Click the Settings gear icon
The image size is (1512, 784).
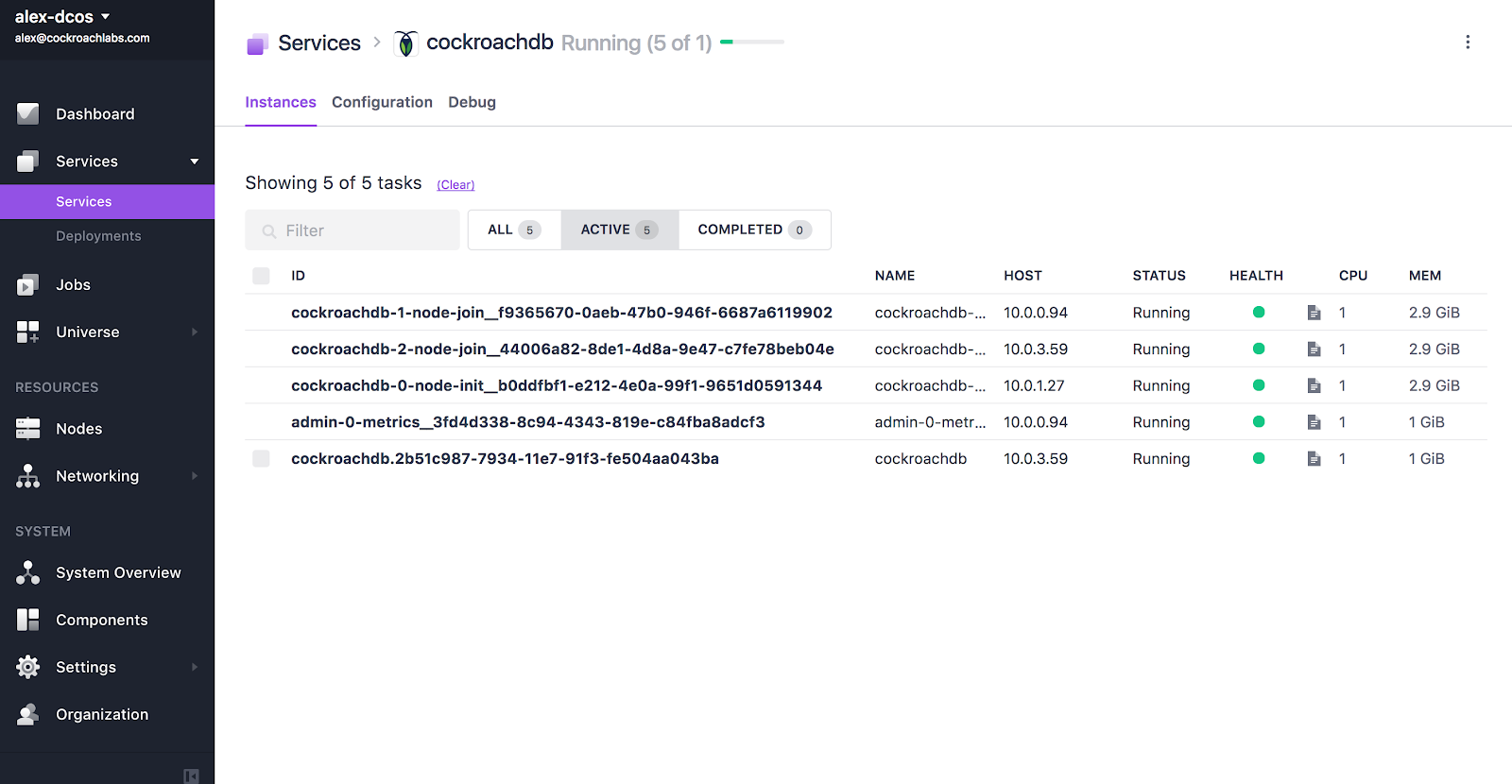pyautogui.click(x=28, y=667)
